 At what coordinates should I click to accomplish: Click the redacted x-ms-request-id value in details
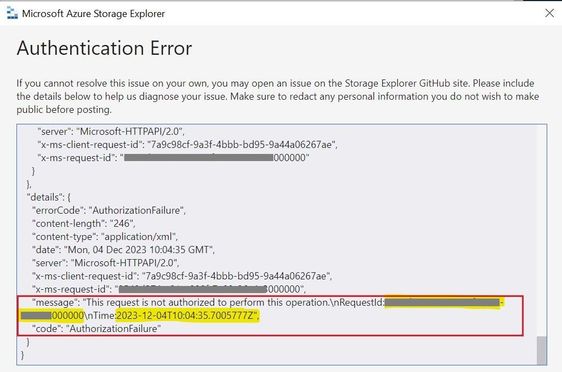(192, 289)
